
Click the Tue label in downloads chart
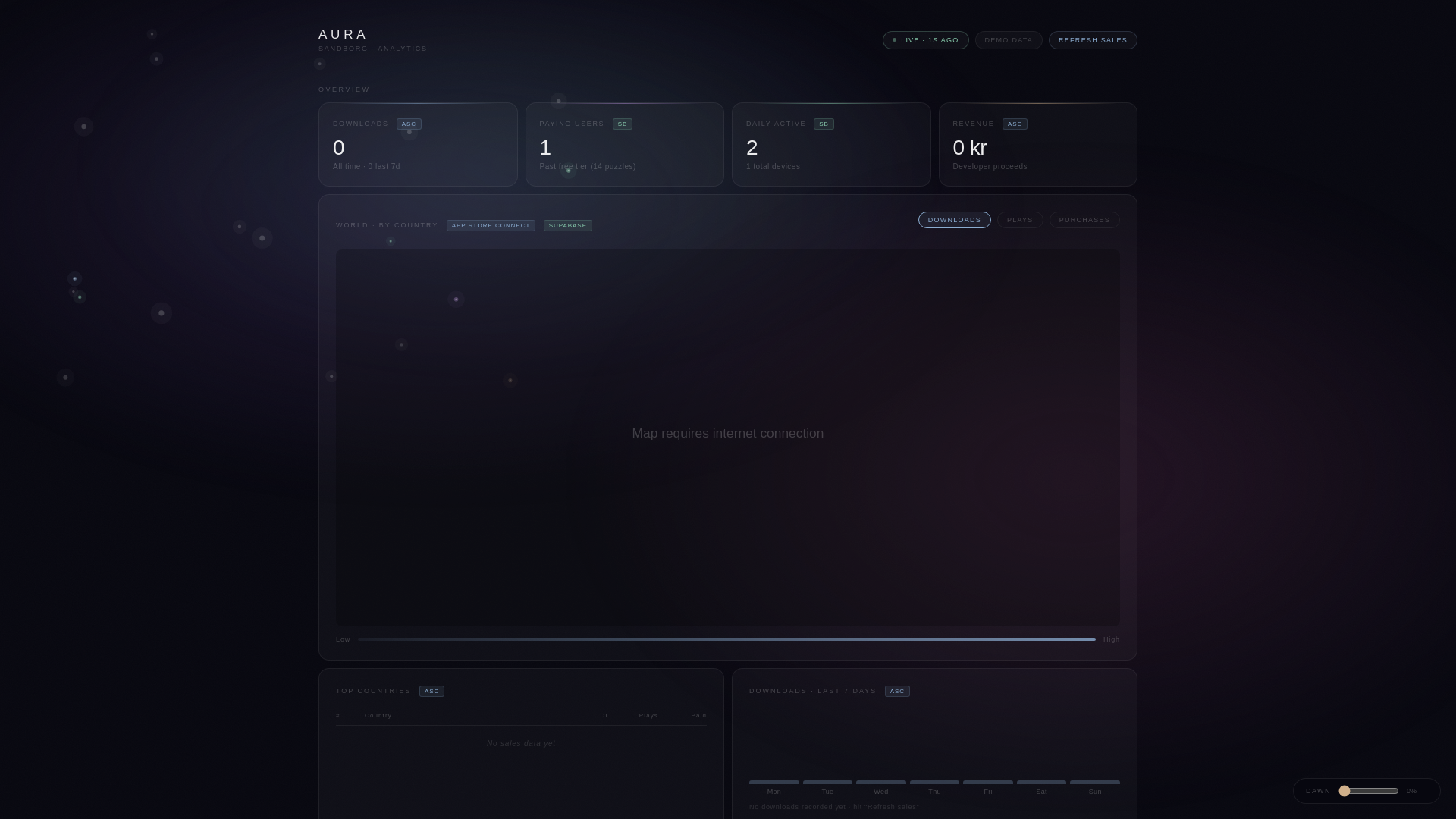click(x=827, y=792)
